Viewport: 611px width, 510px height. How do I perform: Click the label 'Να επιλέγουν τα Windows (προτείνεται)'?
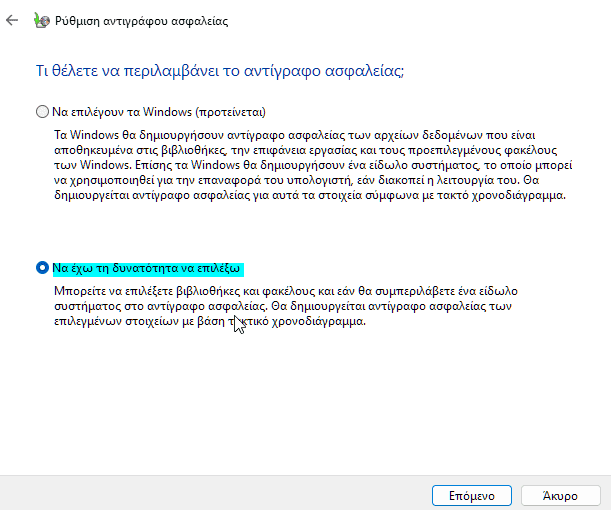(x=159, y=112)
